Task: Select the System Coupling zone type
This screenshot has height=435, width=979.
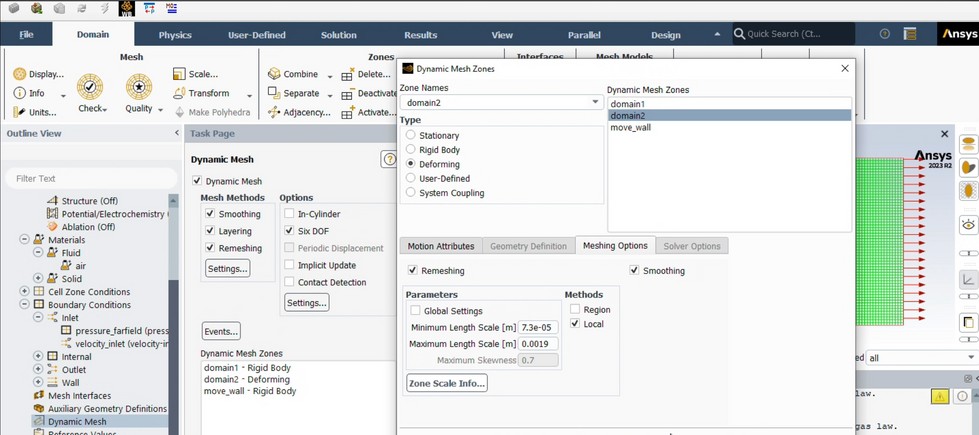Action: pyautogui.click(x=410, y=193)
